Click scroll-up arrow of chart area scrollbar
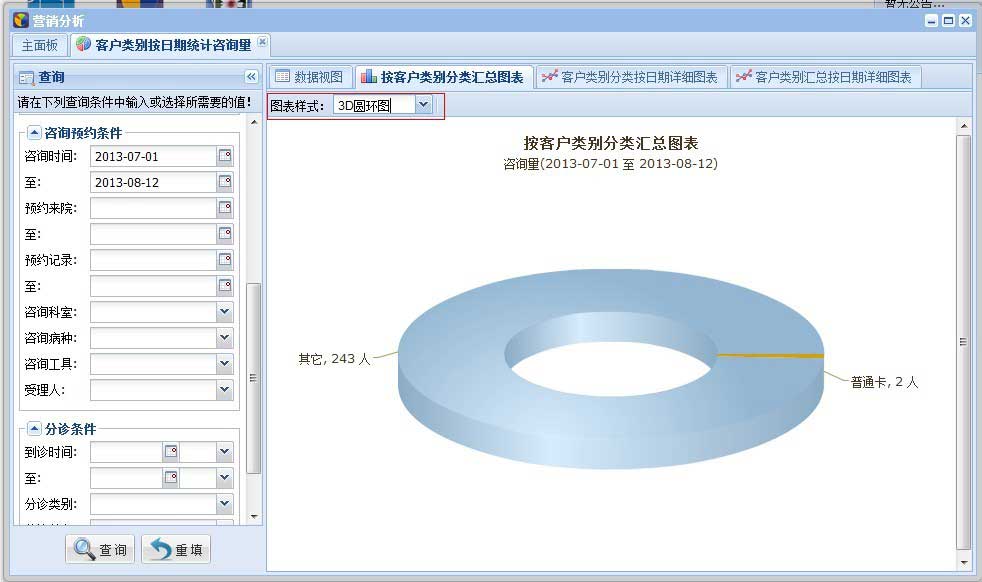 [x=963, y=127]
